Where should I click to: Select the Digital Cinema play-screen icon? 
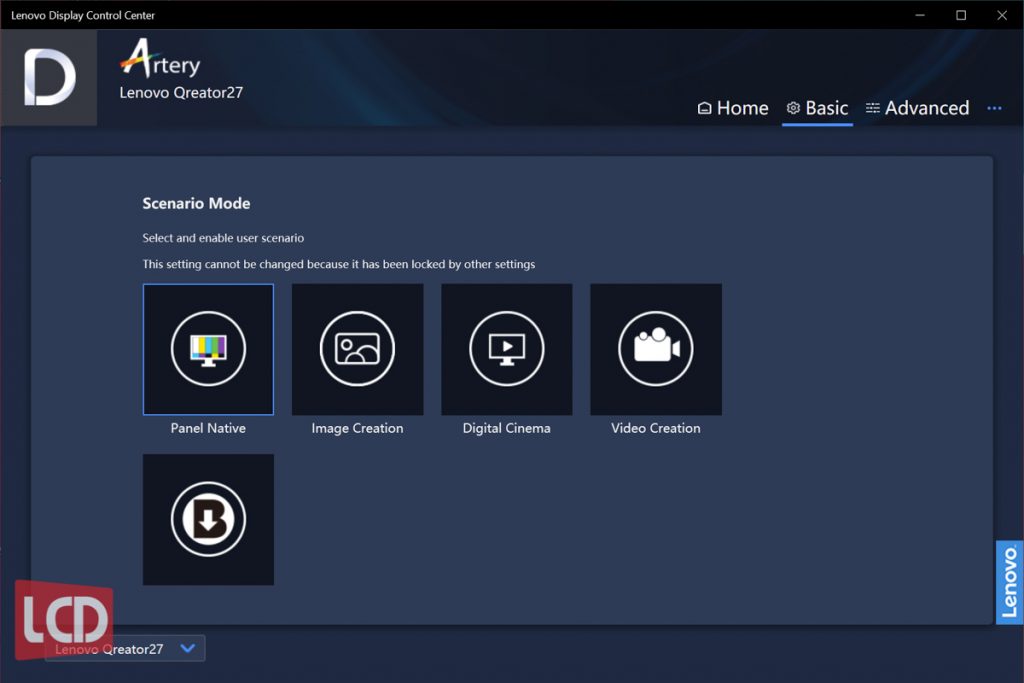[506, 349]
